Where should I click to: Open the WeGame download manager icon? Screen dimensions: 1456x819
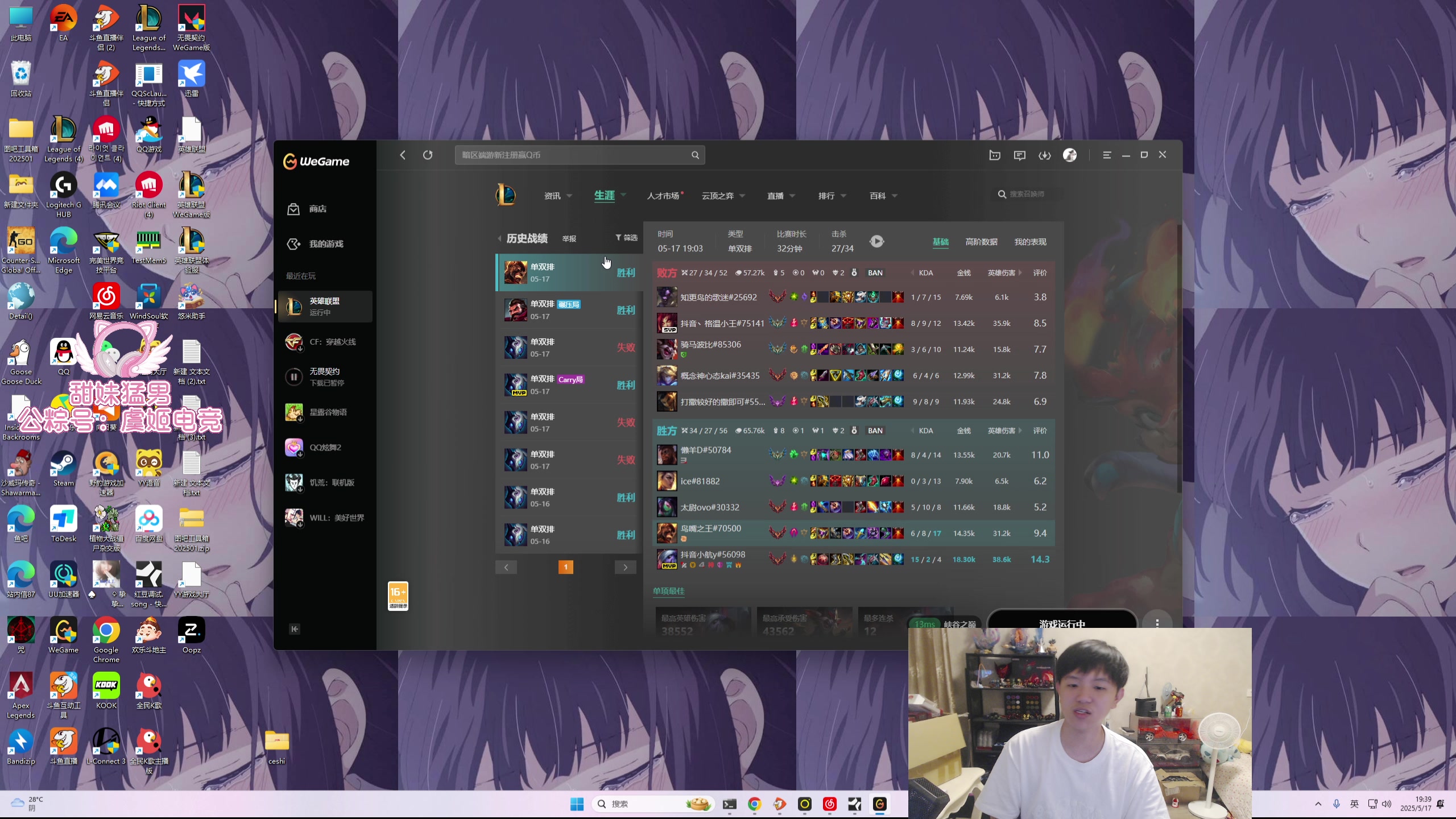pyautogui.click(x=1045, y=155)
